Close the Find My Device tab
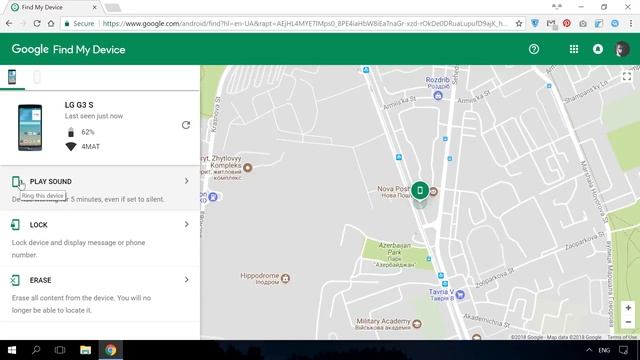This screenshot has width=640, height=360. [94, 7]
